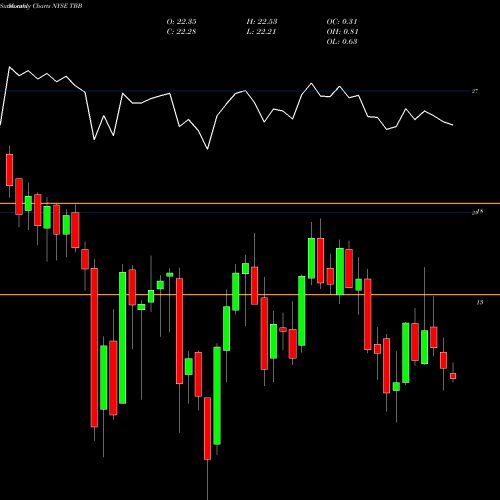Select the high price reading H: 22.53
This screenshot has width=500, height=500.
coord(262,22)
